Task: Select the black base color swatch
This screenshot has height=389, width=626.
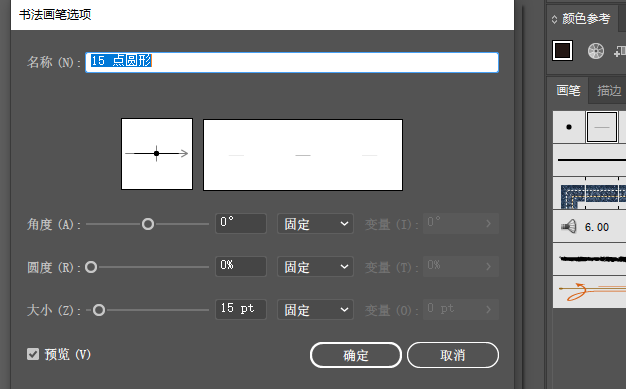Action: 562,50
